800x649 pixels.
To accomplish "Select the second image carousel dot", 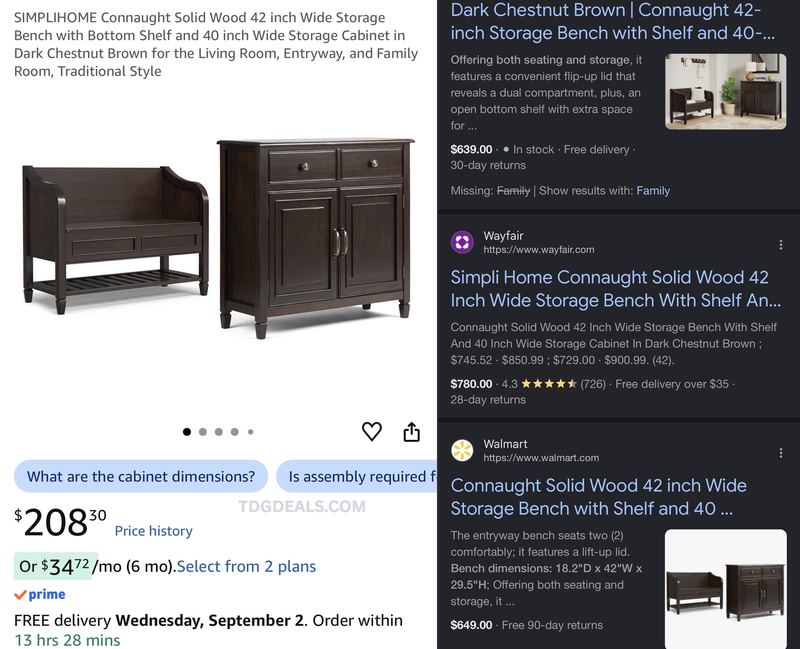I will pyautogui.click(x=203, y=432).
